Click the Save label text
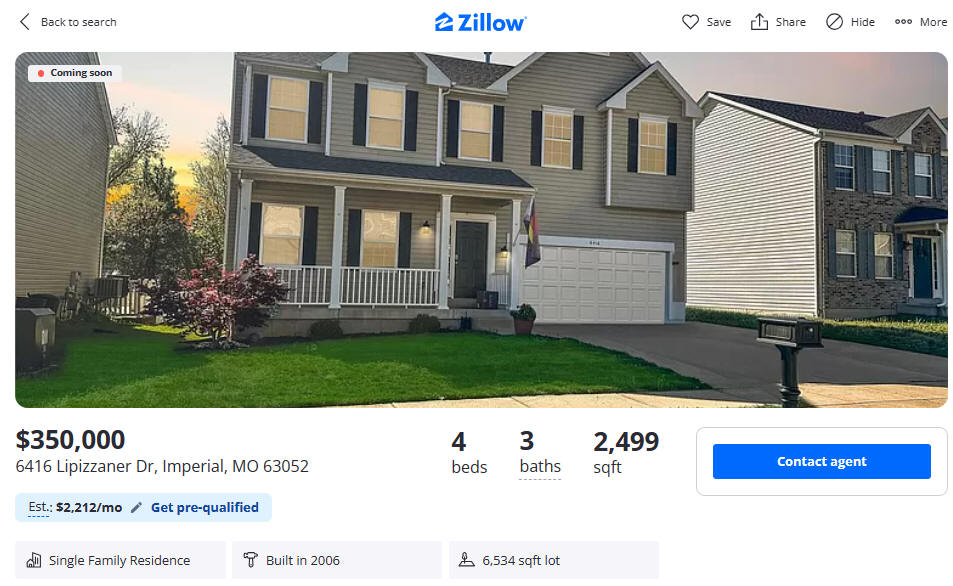Viewport: 953px width, 586px height. pos(718,22)
